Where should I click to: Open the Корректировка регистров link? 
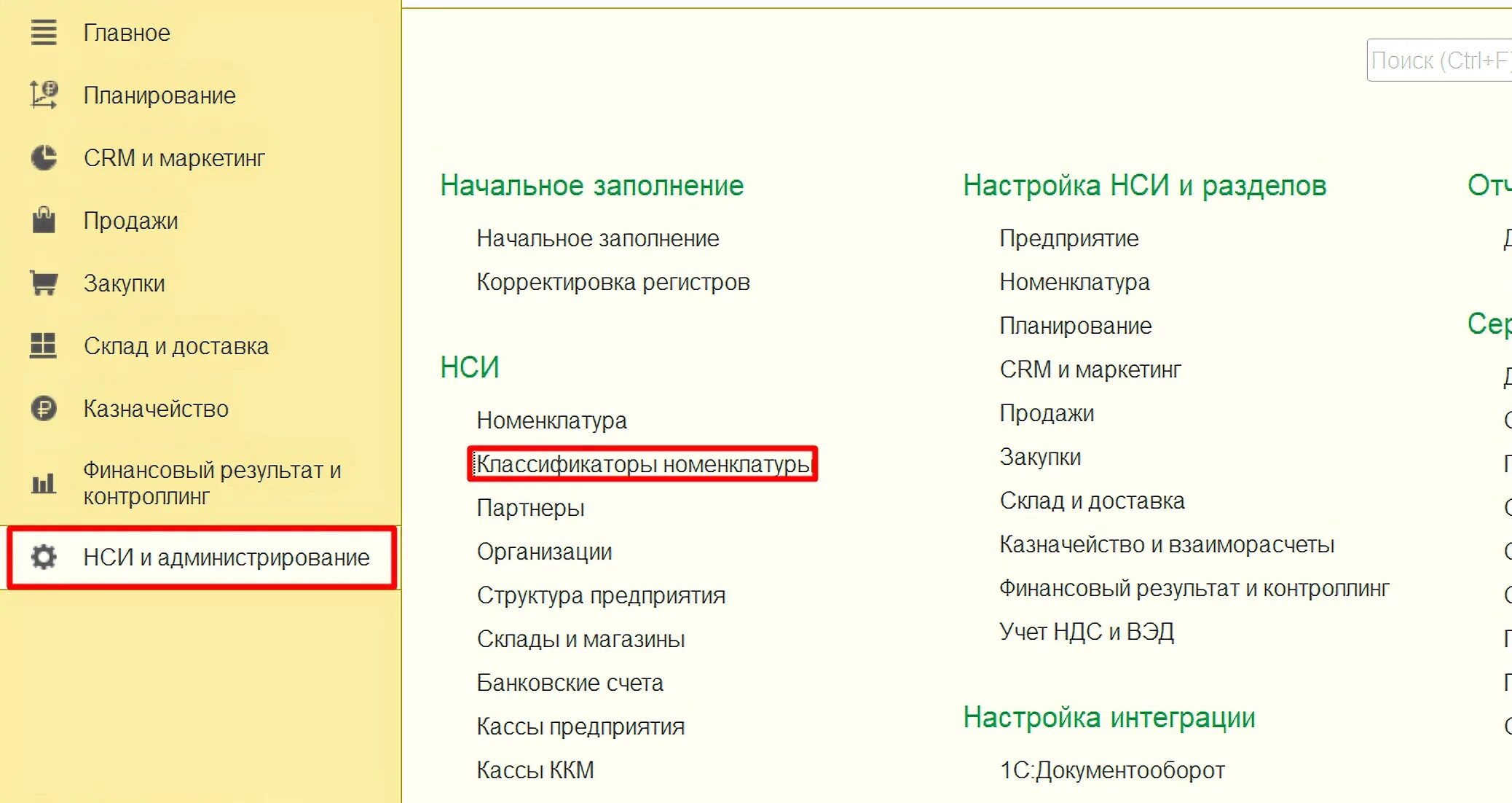click(x=613, y=282)
